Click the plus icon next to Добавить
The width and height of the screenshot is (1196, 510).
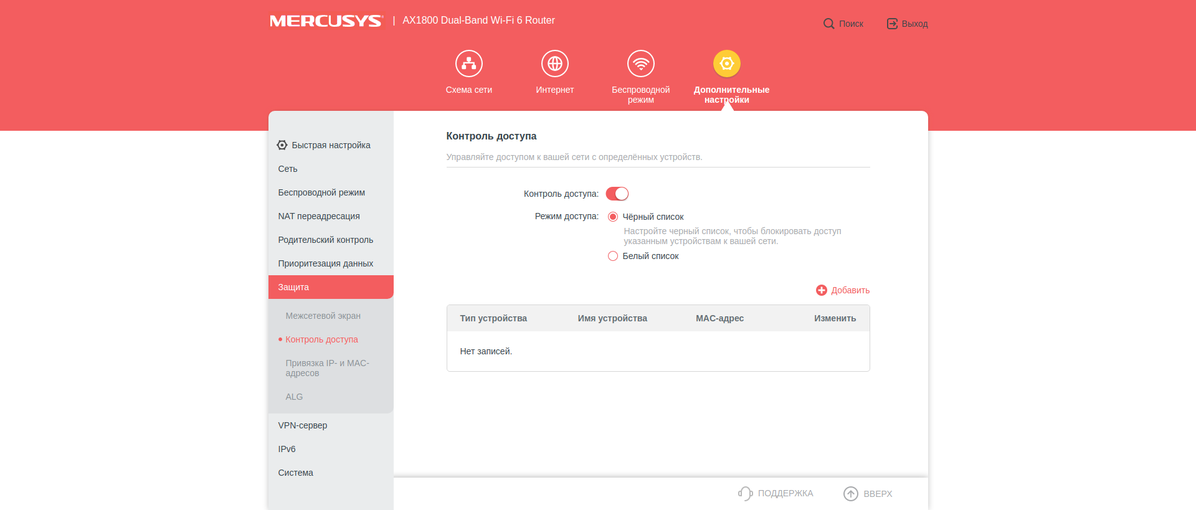click(821, 290)
